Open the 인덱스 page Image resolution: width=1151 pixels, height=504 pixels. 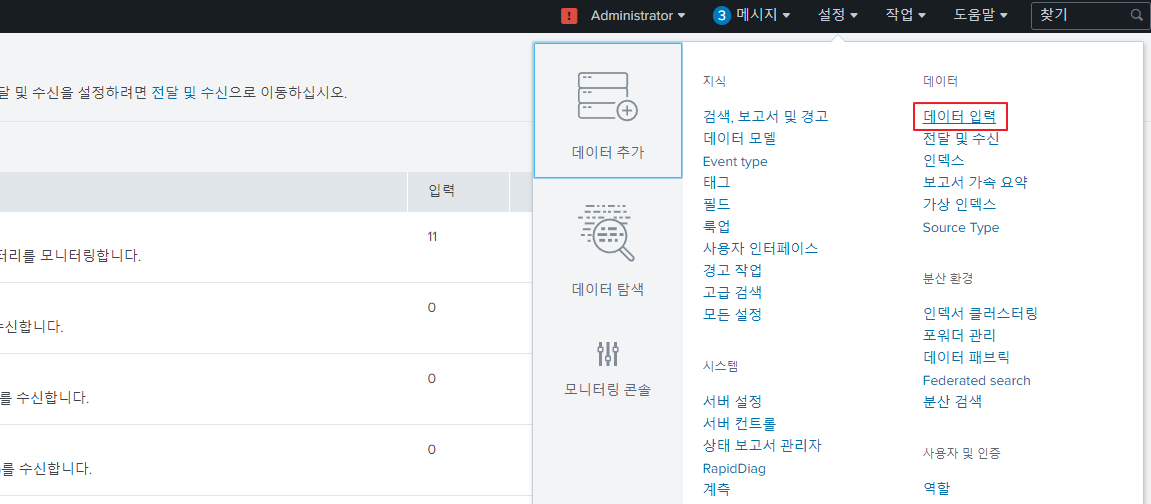(944, 160)
